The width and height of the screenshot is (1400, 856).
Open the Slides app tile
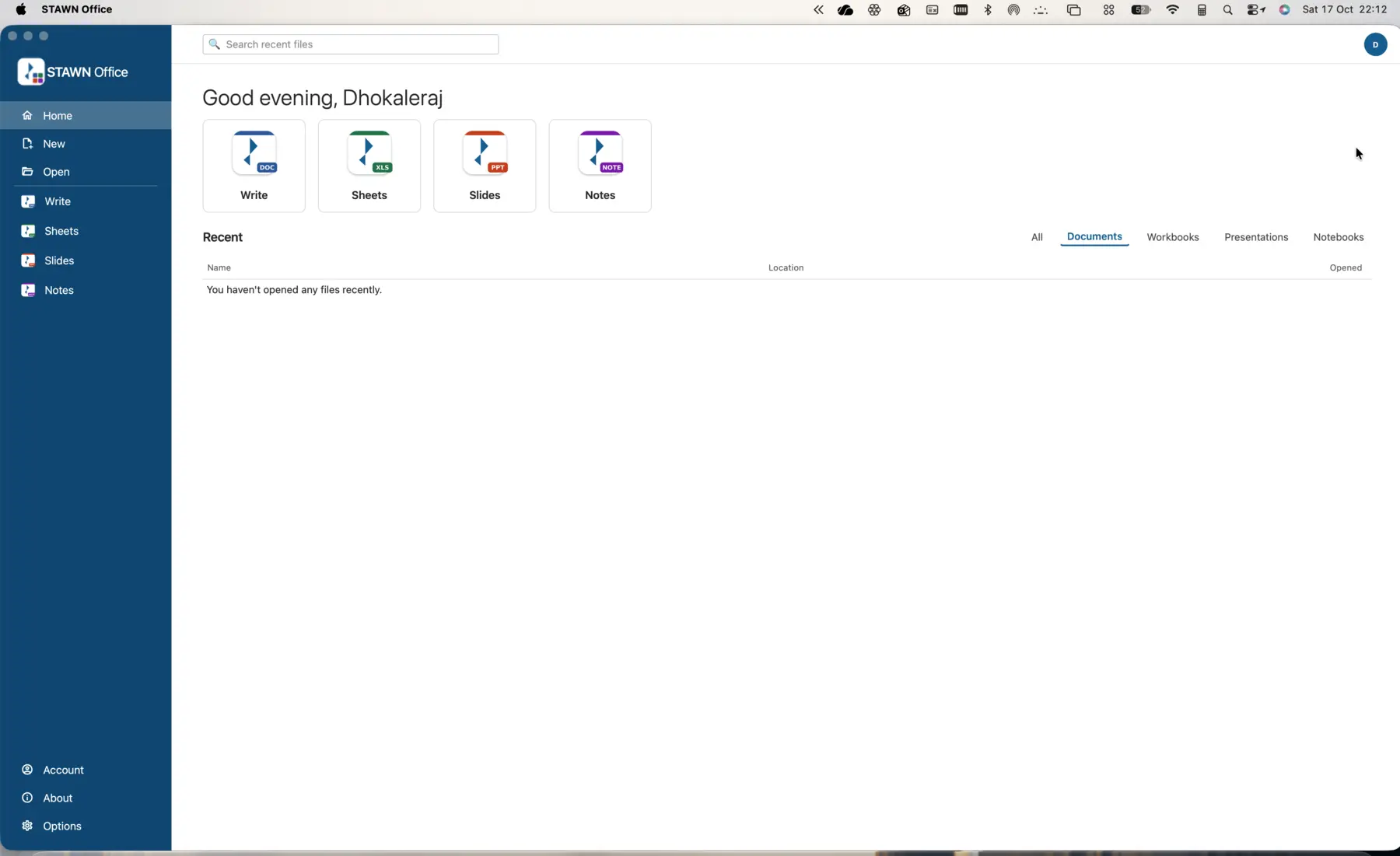[485, 166]
